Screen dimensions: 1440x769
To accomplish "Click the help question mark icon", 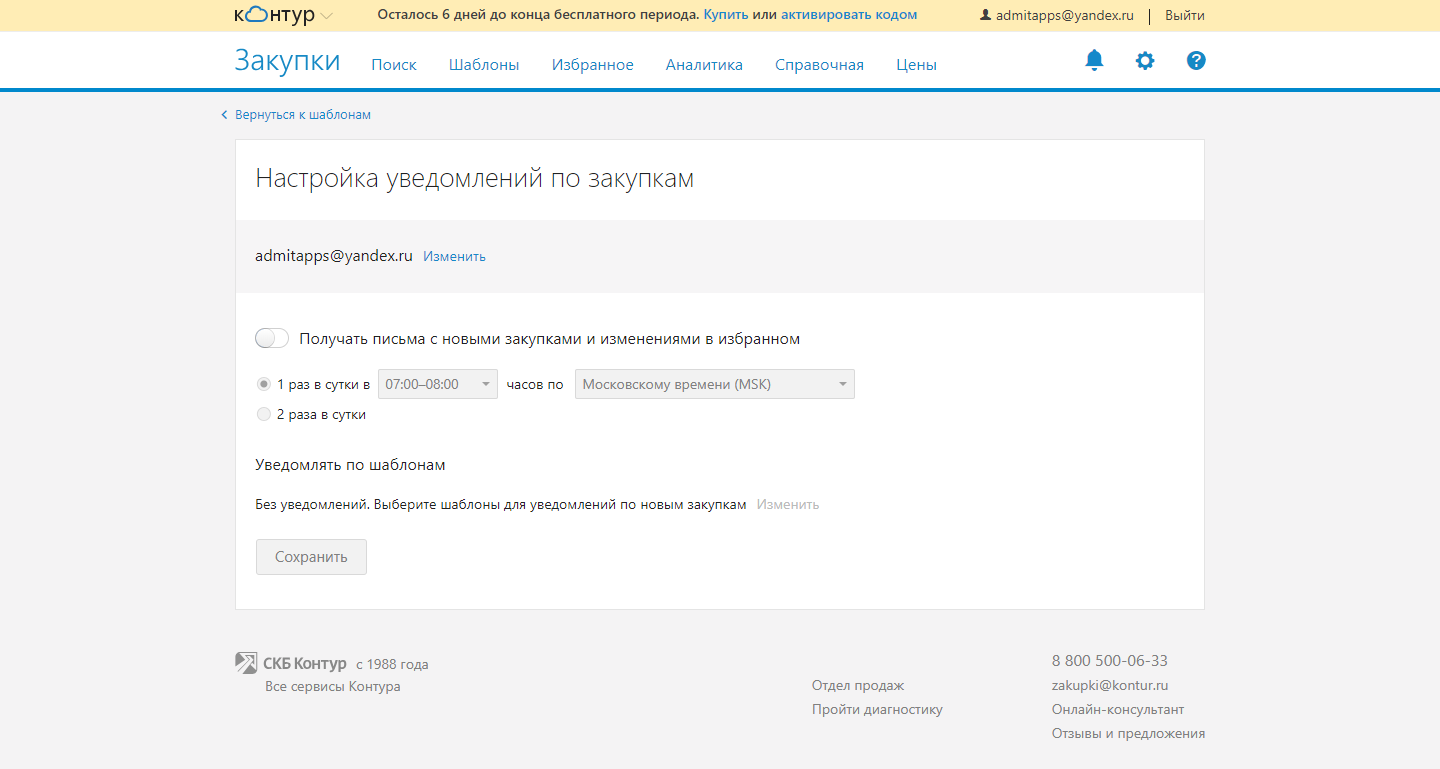I will 1196,61.
